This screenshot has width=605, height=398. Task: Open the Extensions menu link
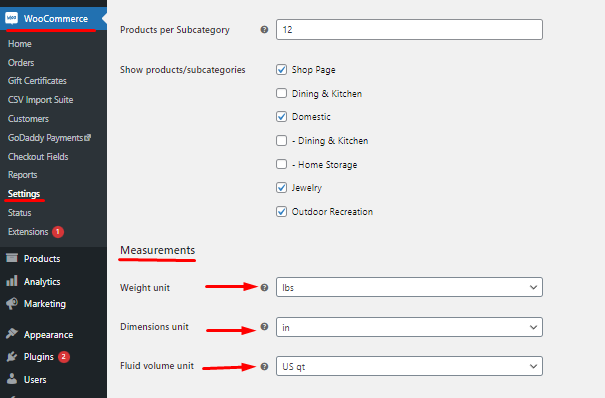click(28, 232)
